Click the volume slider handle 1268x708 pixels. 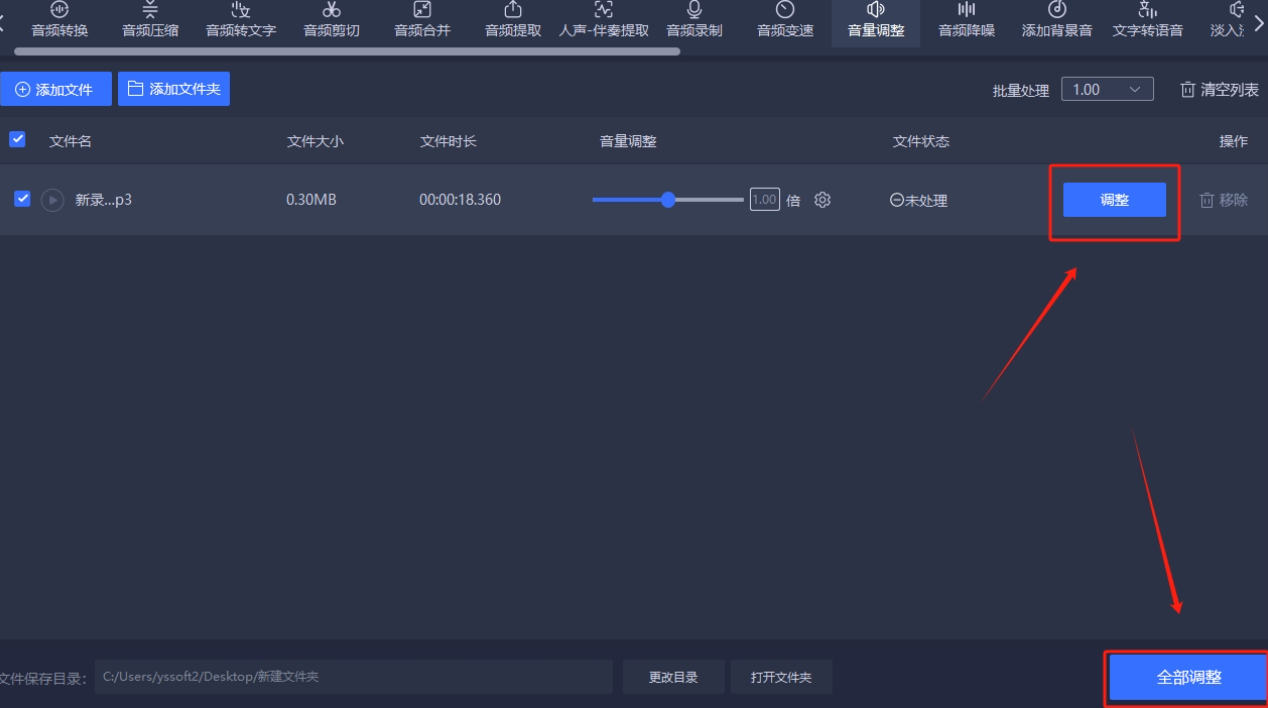pos(668,200)
